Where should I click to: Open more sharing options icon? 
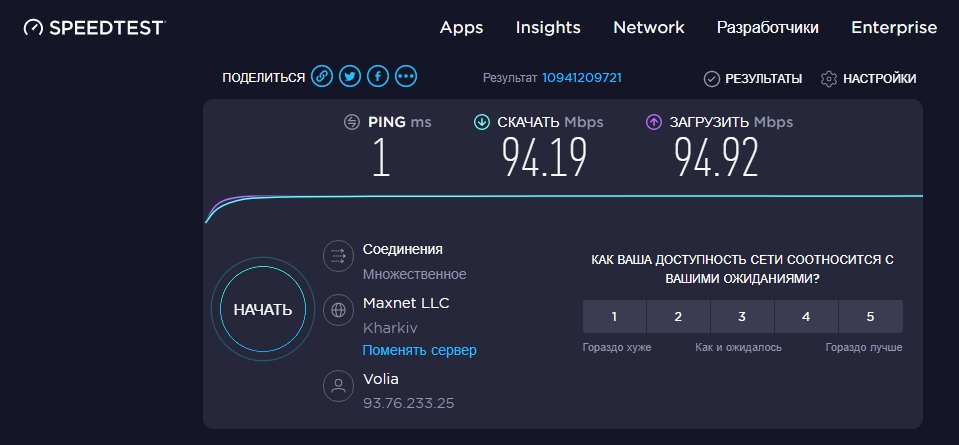405,76
